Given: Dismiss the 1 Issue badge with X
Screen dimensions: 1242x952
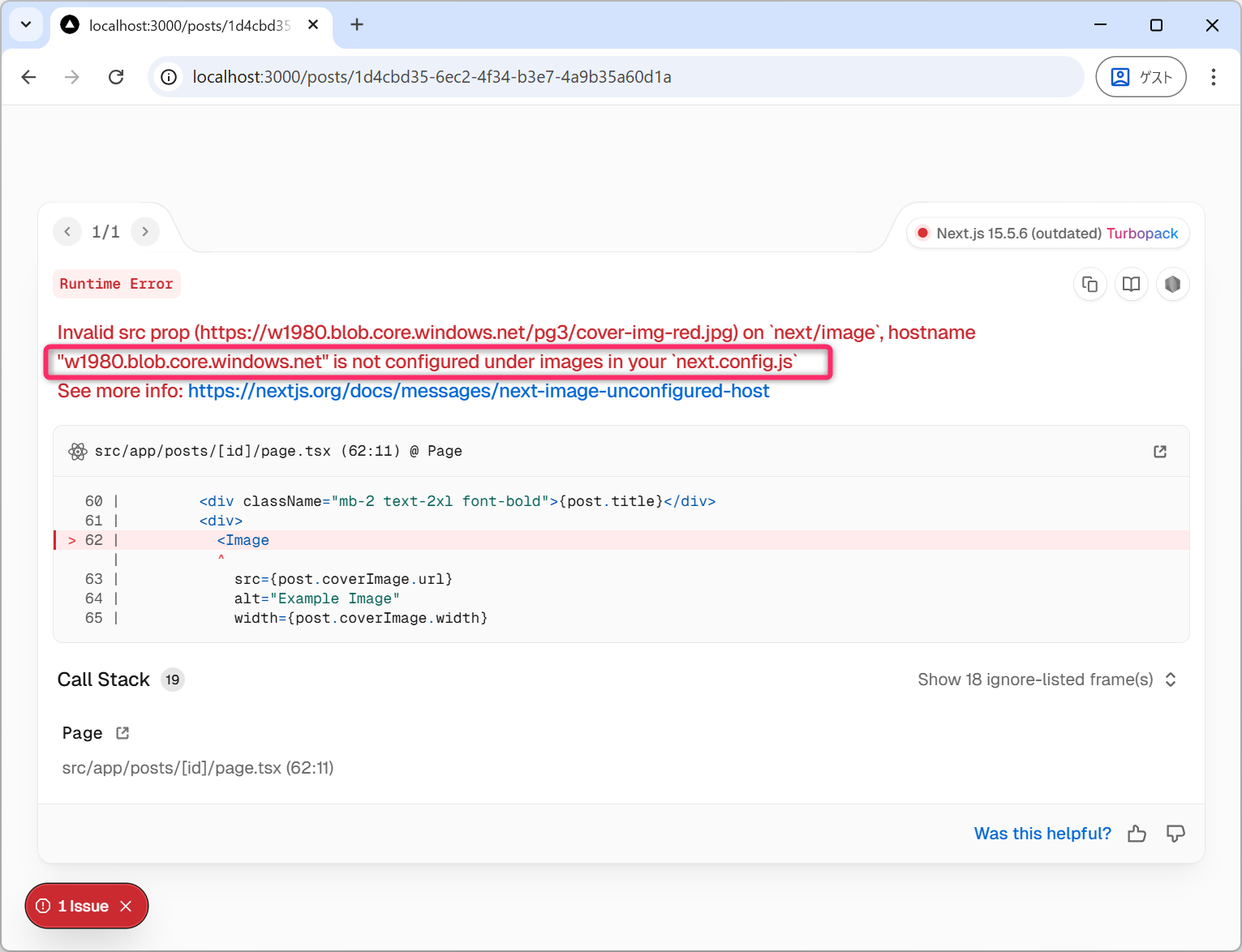Looking at the screenshot, I should pyautogui.click(x=126, y=906).
